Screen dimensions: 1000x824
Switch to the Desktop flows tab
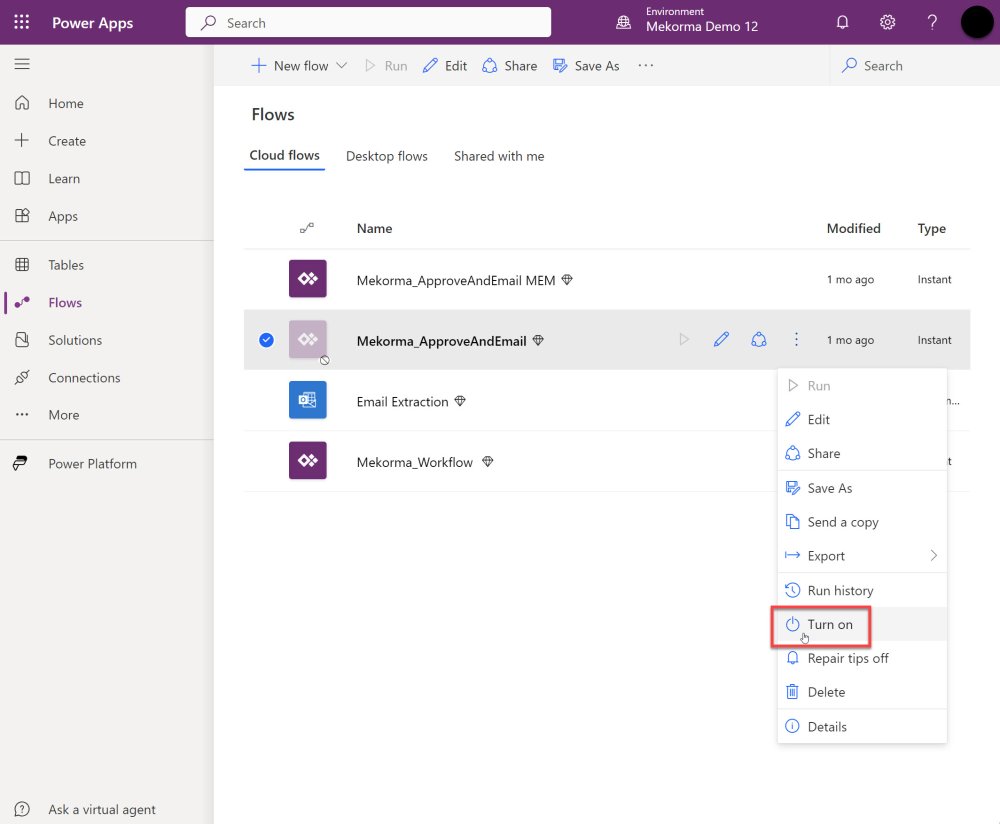[x=386, y=156]
